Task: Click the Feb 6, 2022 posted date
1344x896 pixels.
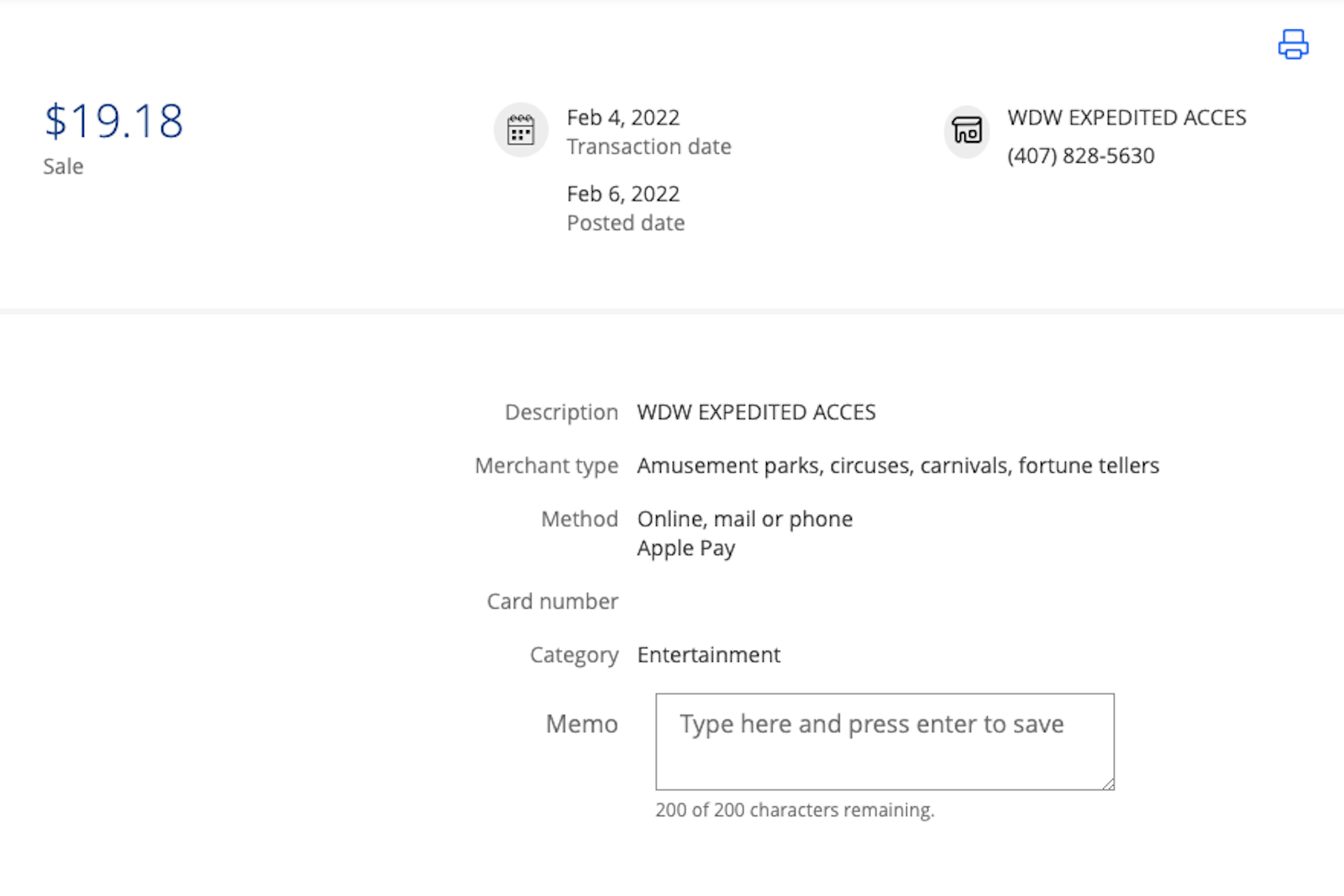Action: click(622, 194)
